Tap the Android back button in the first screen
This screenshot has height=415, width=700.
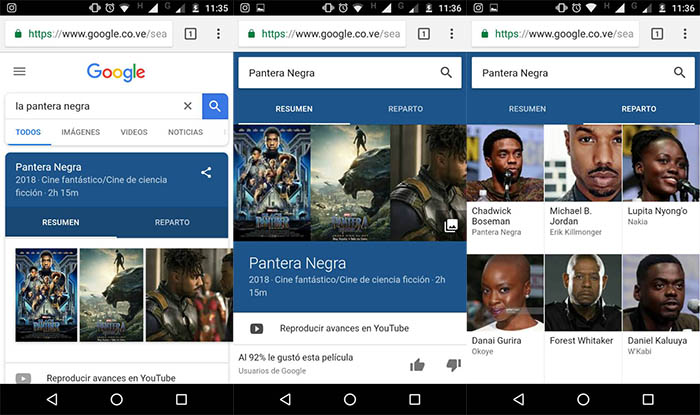pos(52,399)
